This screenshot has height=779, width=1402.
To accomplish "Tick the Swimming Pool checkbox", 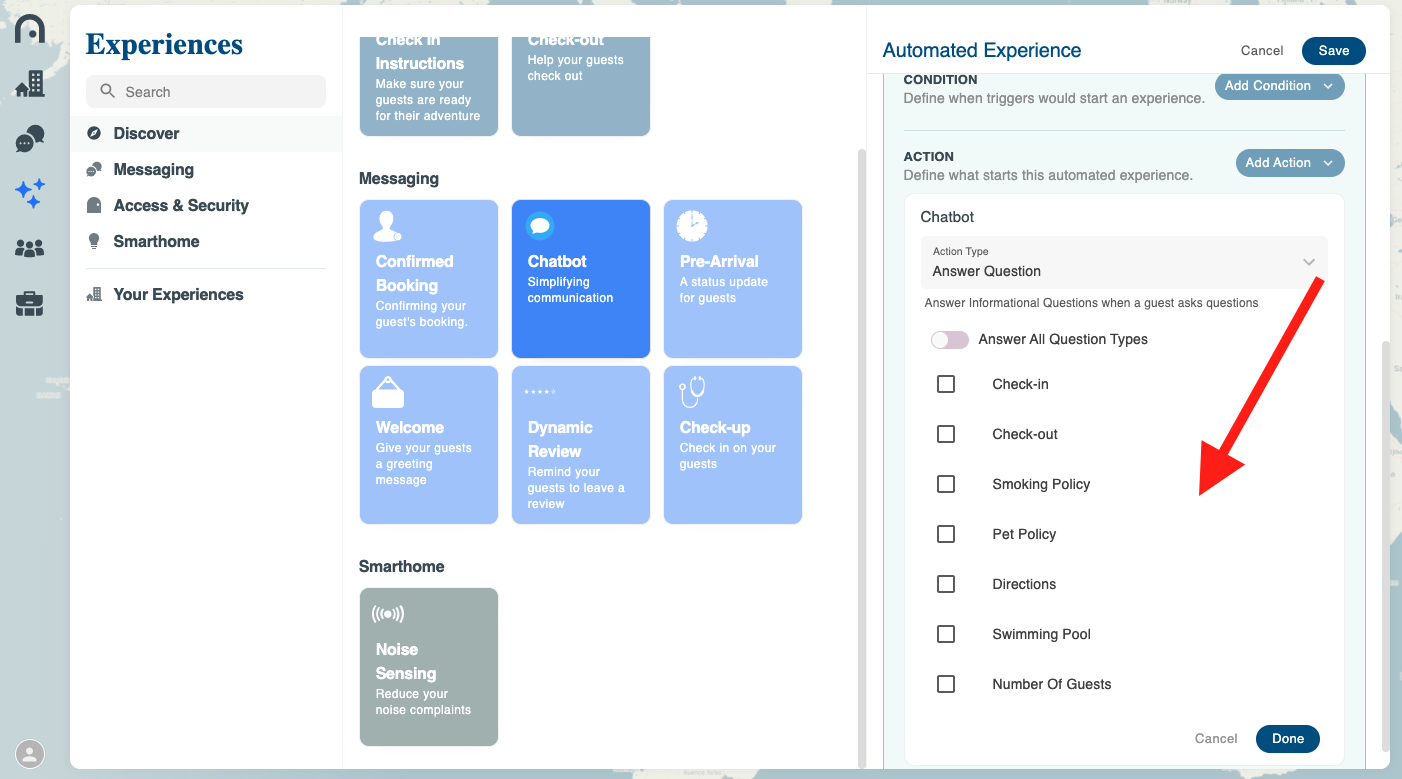I will (x=946, y=634).
